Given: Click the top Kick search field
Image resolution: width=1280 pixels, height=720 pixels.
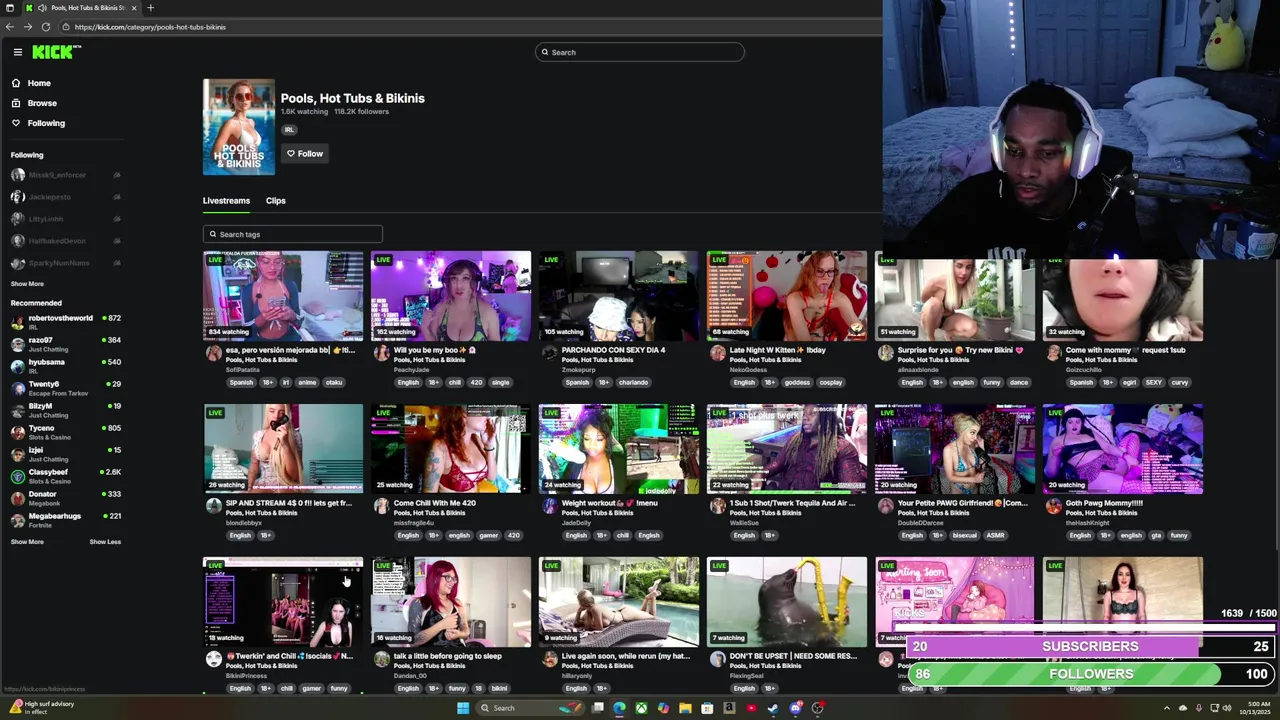Looking at the screenshot, I should pyautogui.click(x=640, y=52).
